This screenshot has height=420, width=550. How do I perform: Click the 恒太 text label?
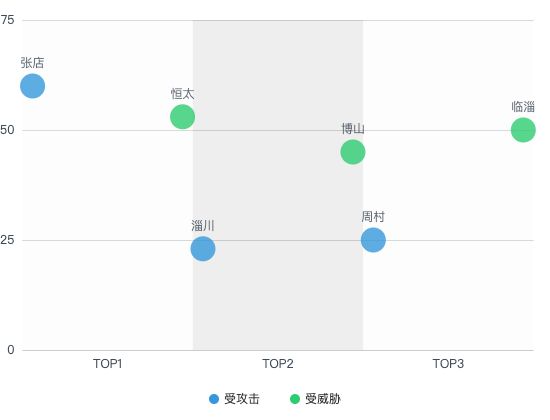coord(182,94)
